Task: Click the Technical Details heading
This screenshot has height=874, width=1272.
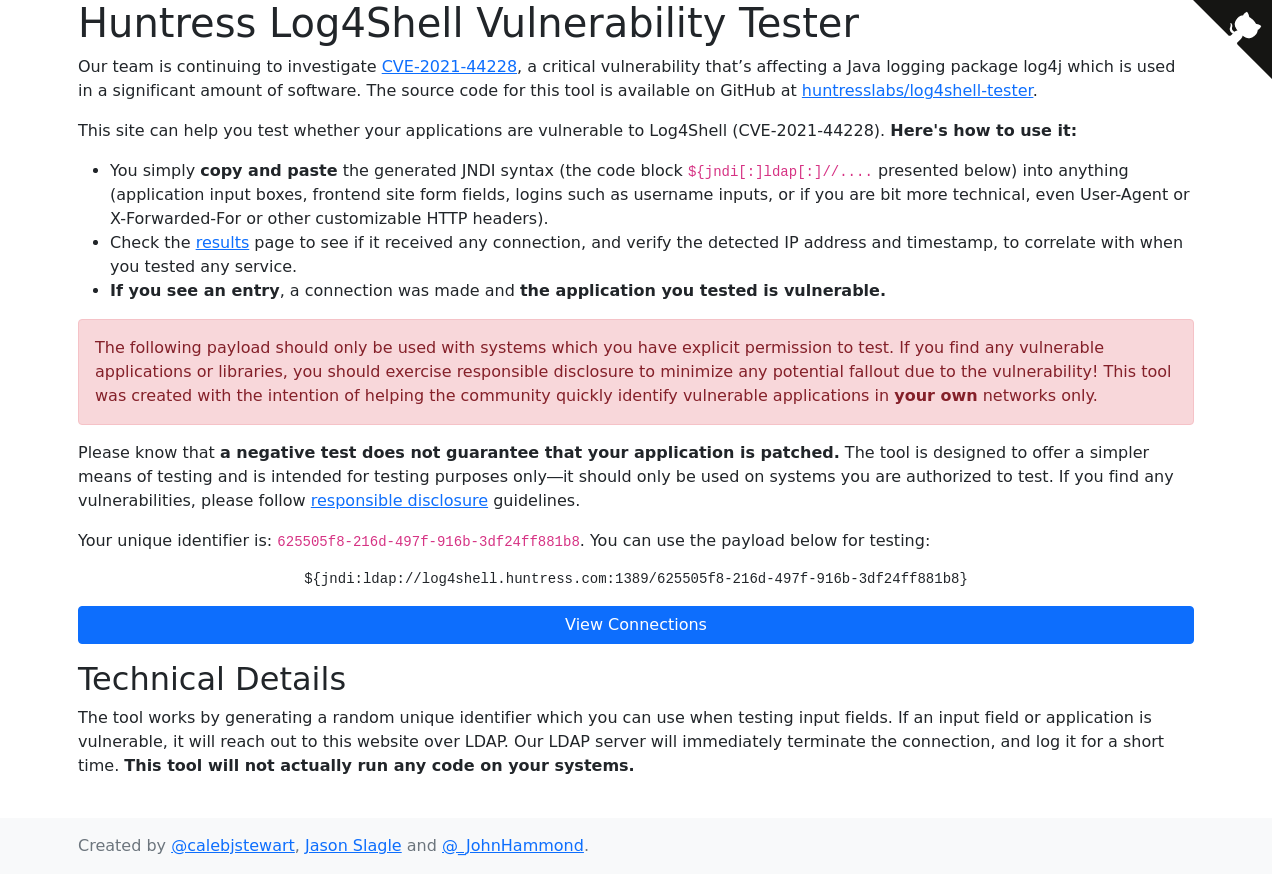Action: pos(212,679)
